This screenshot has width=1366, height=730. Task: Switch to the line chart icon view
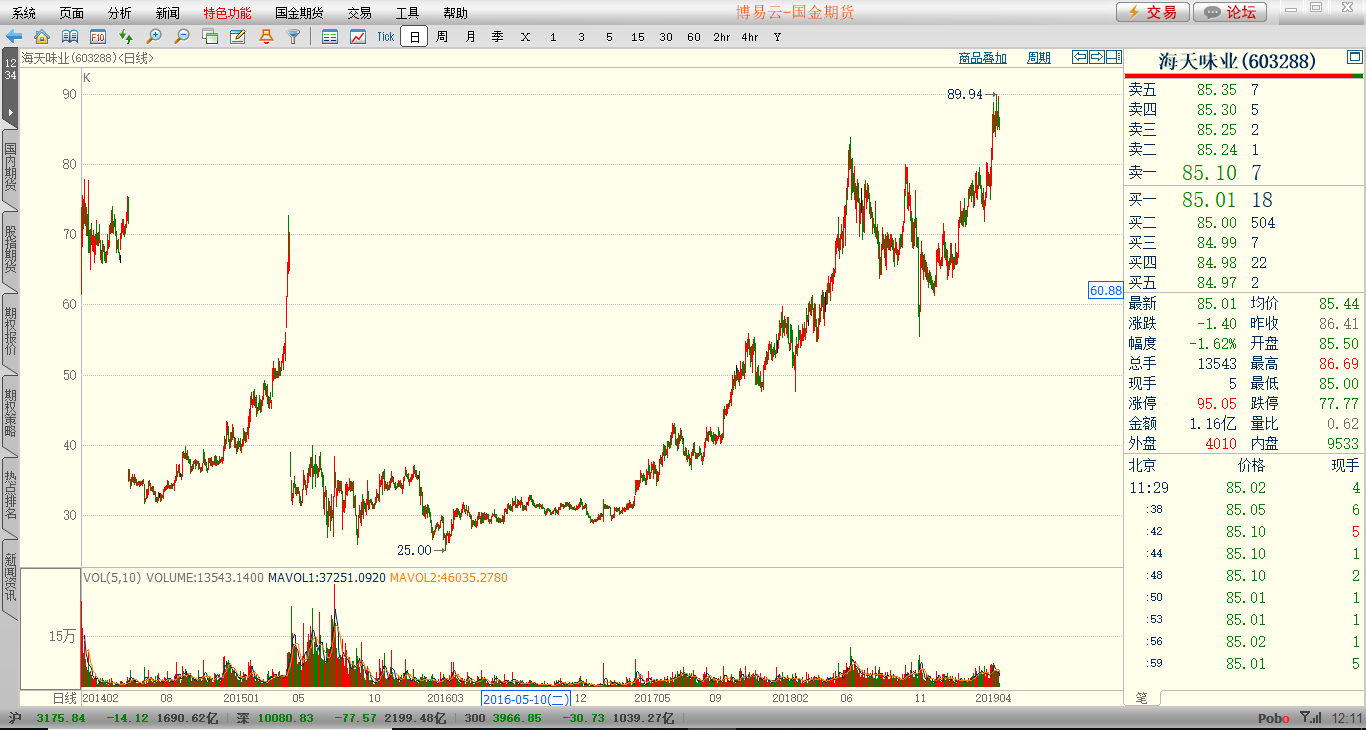357,37
